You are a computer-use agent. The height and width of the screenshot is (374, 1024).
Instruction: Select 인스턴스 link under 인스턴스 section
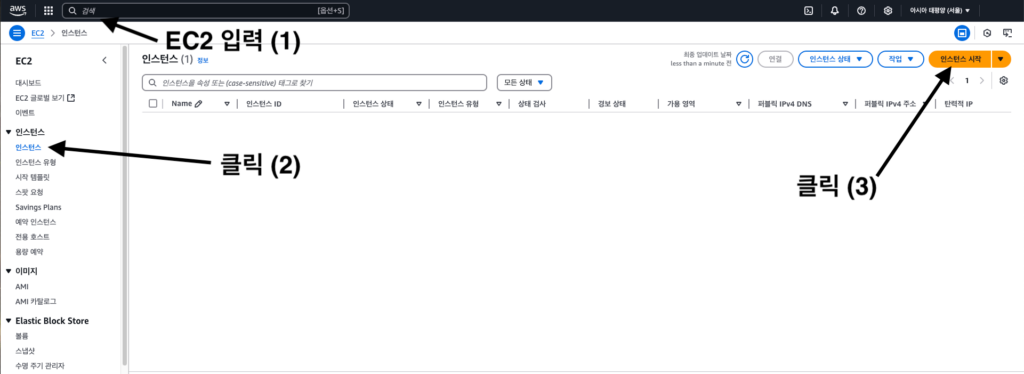[x=28, y=147]
